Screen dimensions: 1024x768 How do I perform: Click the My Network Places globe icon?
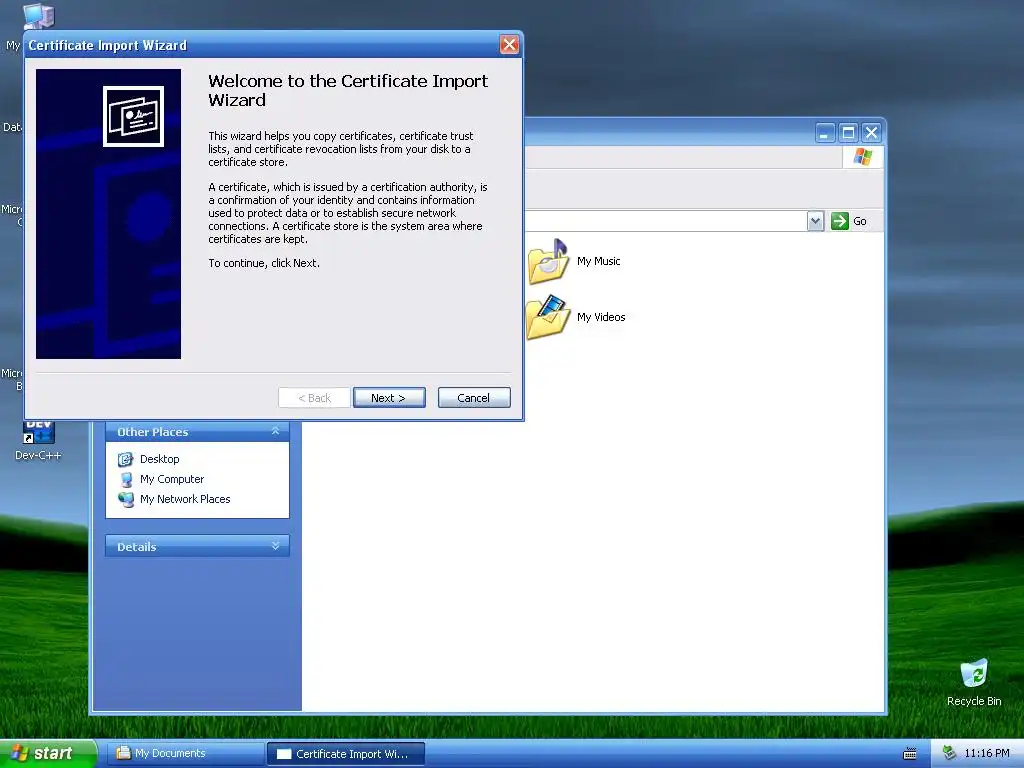point(125,500)
